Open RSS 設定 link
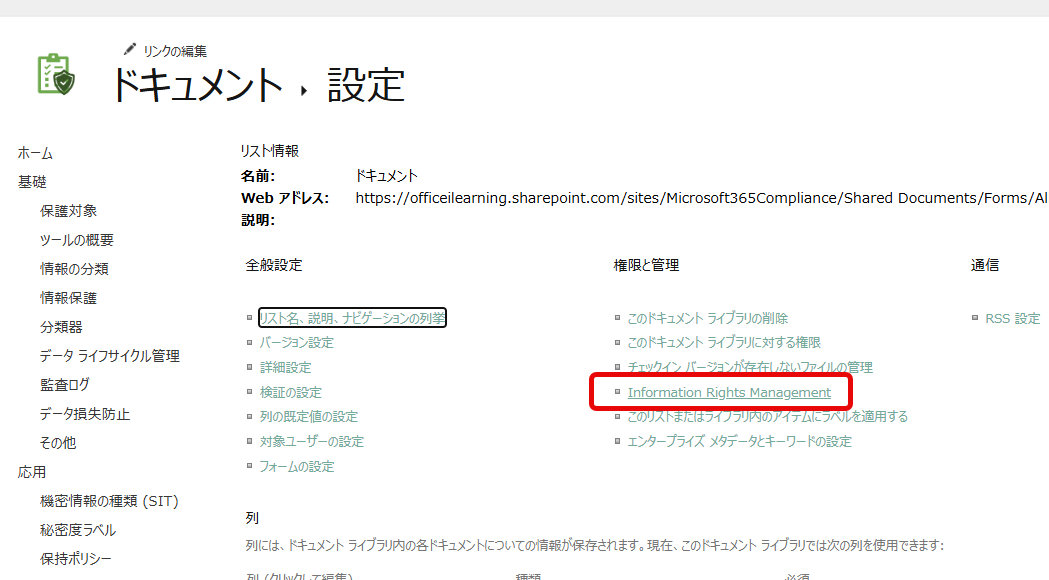This screenshot has width=1049, height=580. tap(1012, 319)
